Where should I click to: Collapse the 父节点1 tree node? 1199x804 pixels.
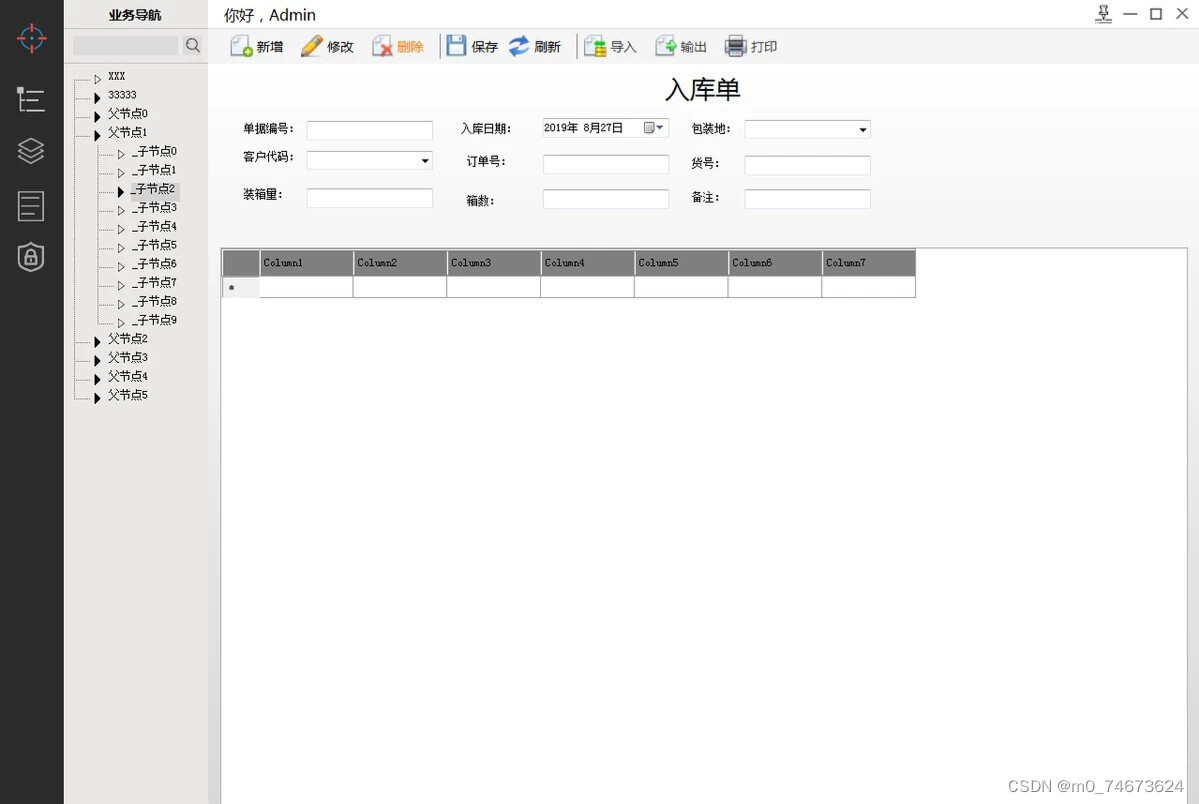(x=97, y=135)
